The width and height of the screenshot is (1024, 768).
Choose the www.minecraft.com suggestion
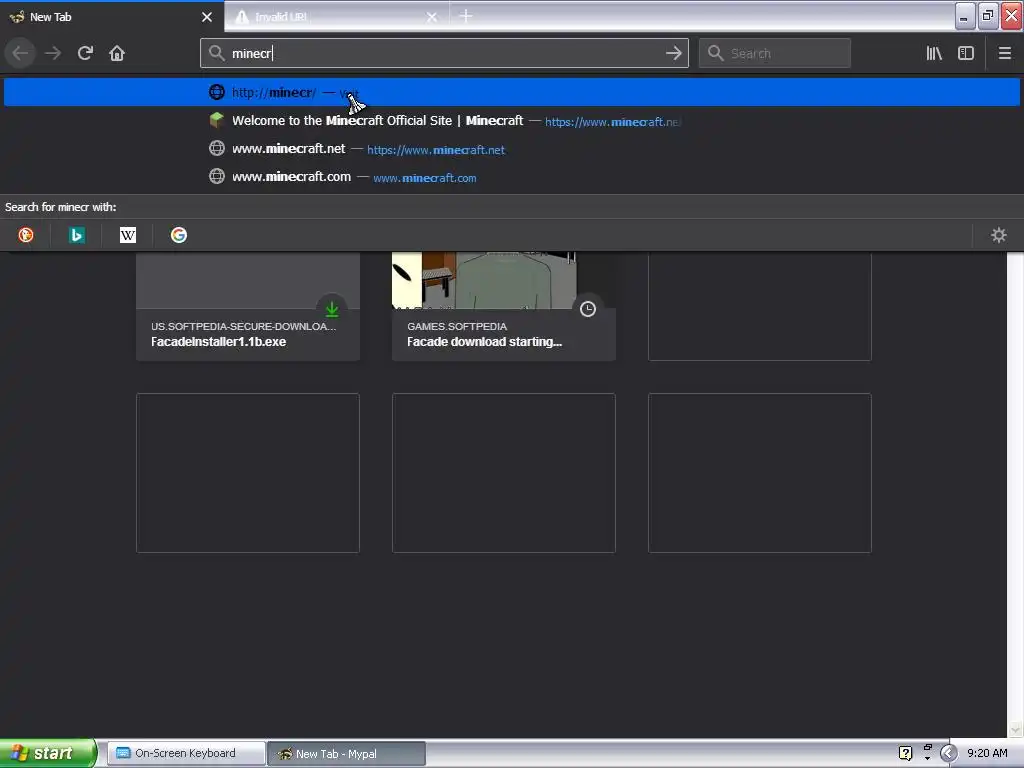tap(512, 177)
